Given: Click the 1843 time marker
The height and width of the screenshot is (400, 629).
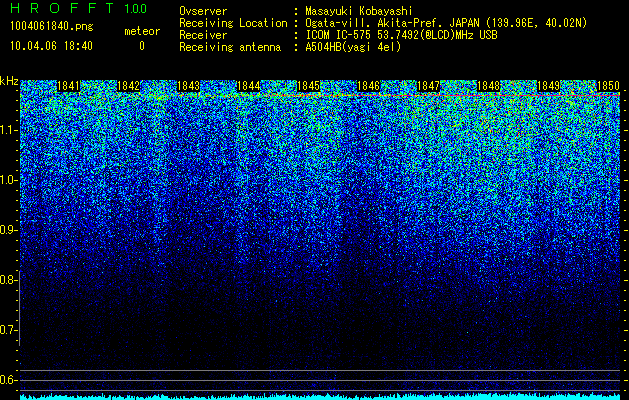Looking at the screenshot, I should 189,86.
